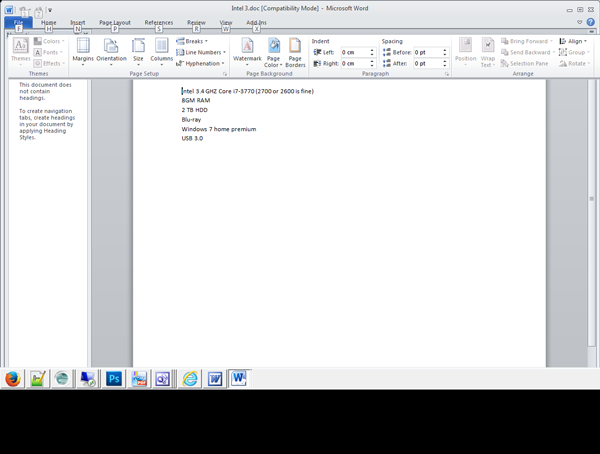Open the Themes gallery
Viewport: 600px width, 454px height.
[20, 51]
